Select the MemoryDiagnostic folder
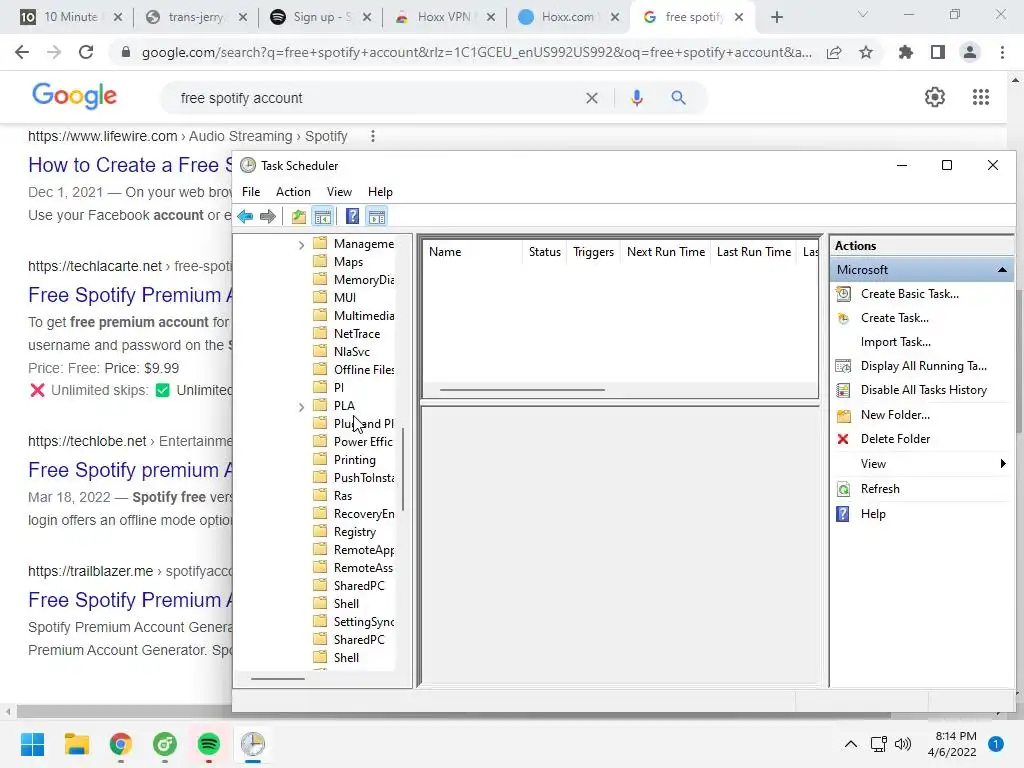Screen dimensions: 1024x768 click(x=364, y=280)
